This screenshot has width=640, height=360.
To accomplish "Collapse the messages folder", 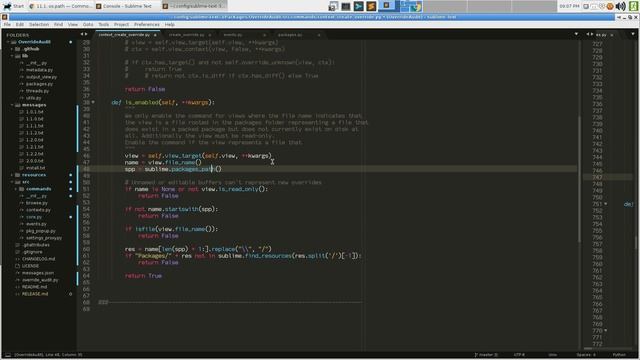I will [x=12, y=105].
